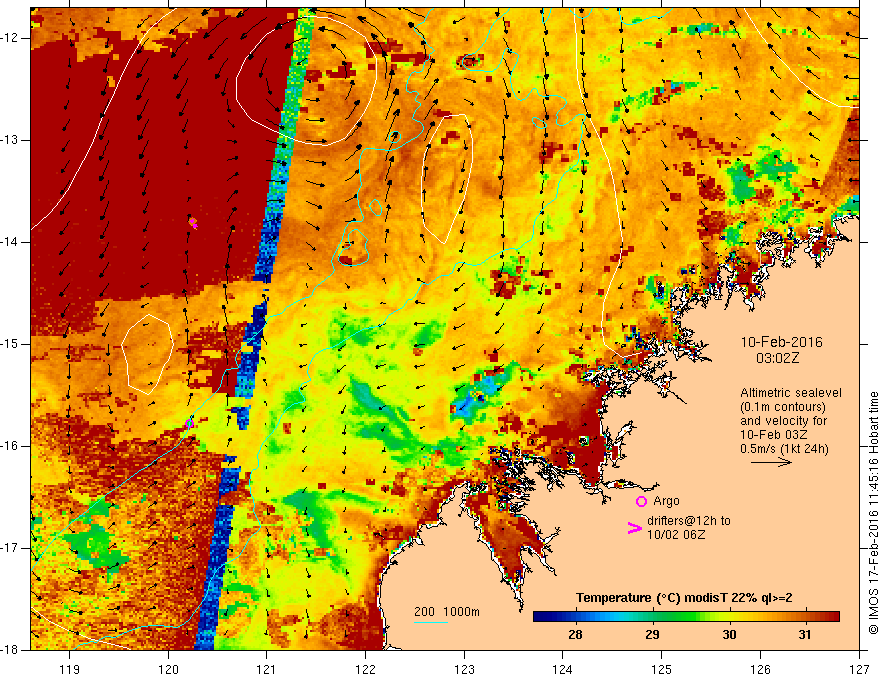This screenshot has width=880, height=680.
Task: Click the 'Temperature (°C) modisT 22% ql>=2' title
Action: [684, 598]
